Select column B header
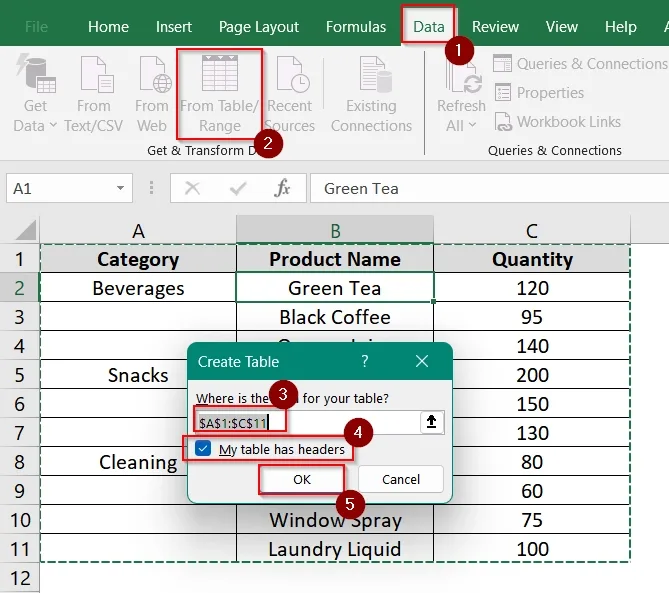Screen dimensions: 669x593 pos(335,230)
